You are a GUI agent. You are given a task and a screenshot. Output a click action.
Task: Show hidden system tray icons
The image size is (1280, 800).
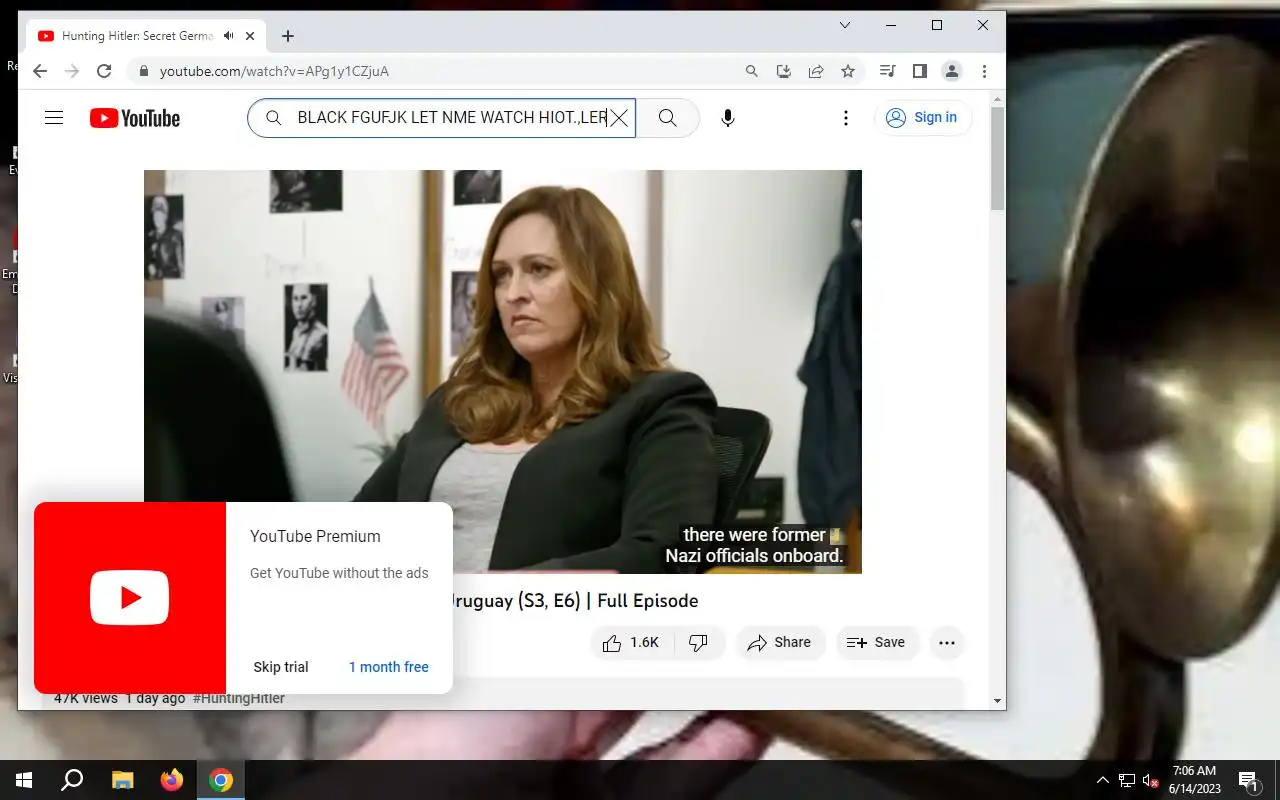[1103, 780]
